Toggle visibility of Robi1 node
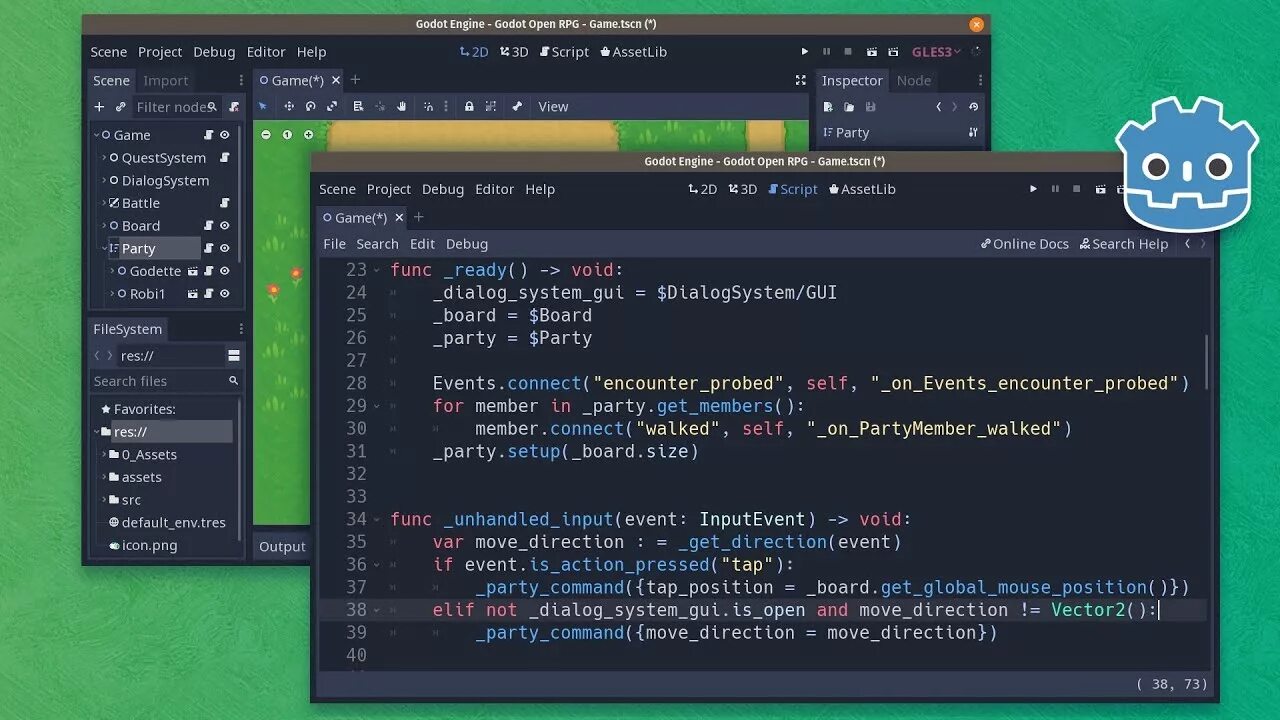The image size is (1280, 720). coord(225,294)
